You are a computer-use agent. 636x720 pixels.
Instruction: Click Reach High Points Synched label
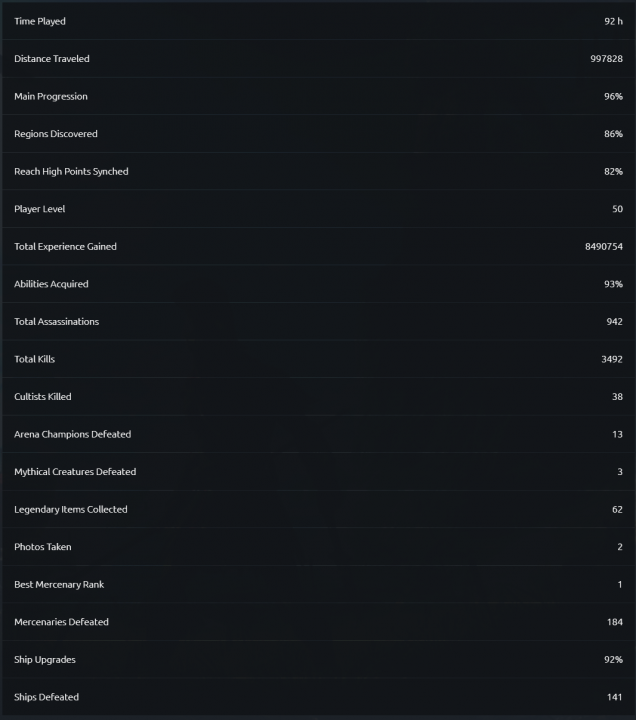[x=71, y=172]
